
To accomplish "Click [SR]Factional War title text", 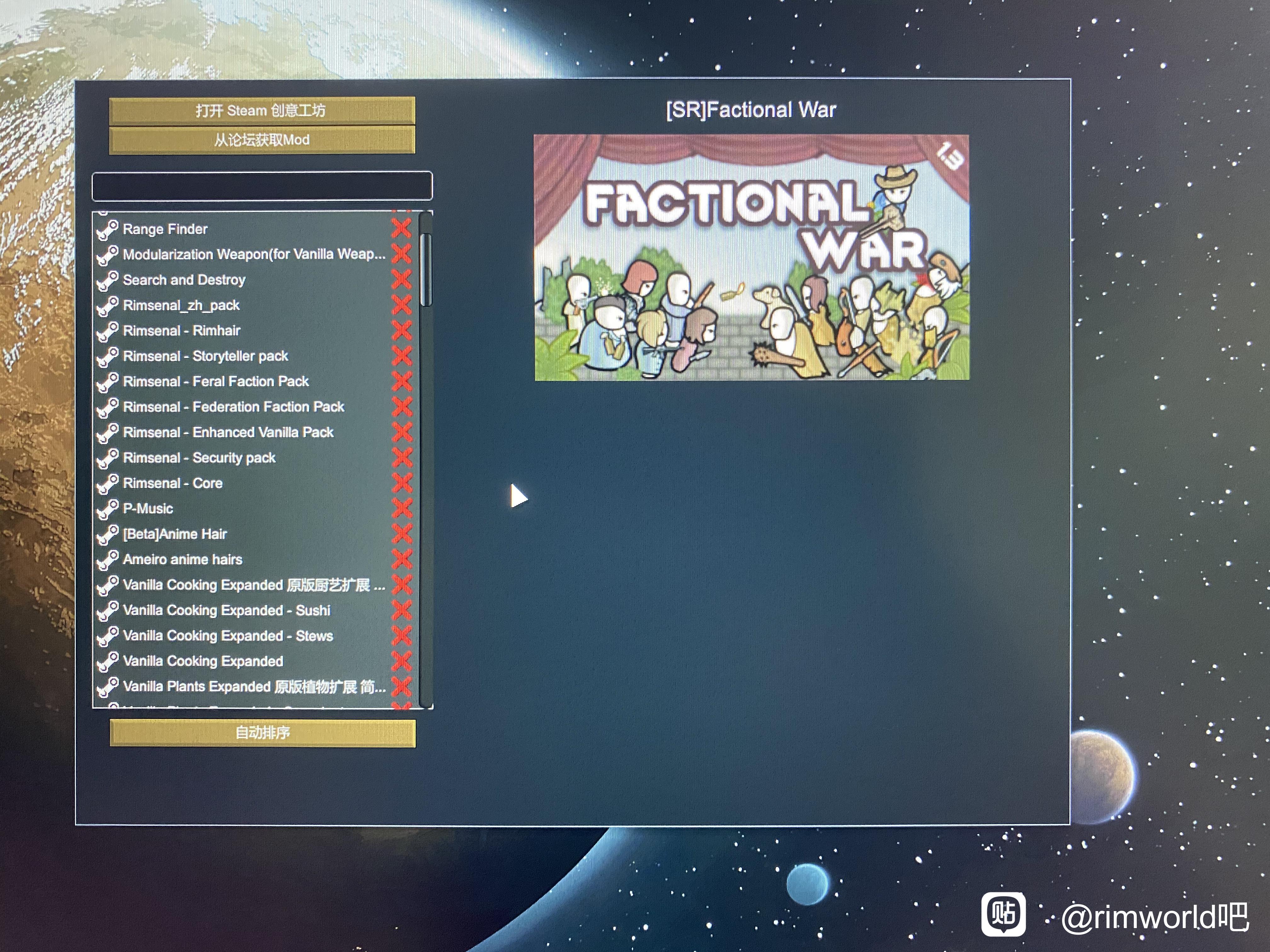I will (x=751, y=110).
